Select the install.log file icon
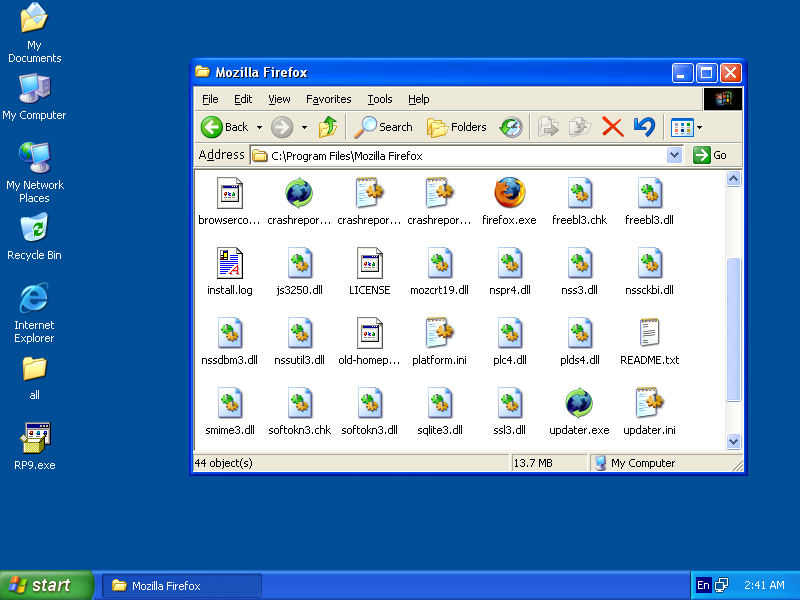This screenshot has height=600, width=800. point(229,263)
